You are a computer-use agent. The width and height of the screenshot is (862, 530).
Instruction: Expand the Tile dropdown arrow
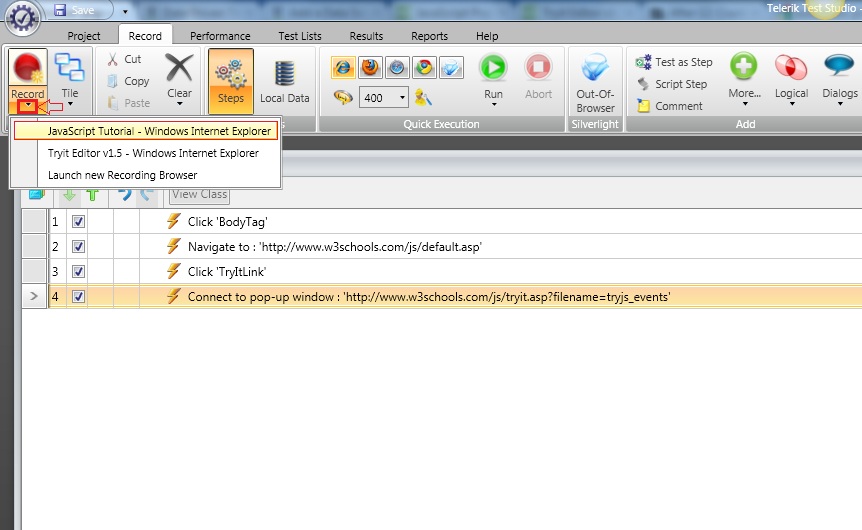(x=70, y=104)
